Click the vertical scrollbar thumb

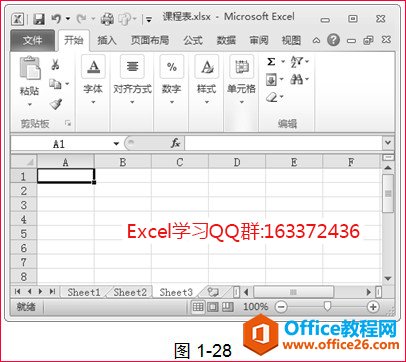point(388,193)
